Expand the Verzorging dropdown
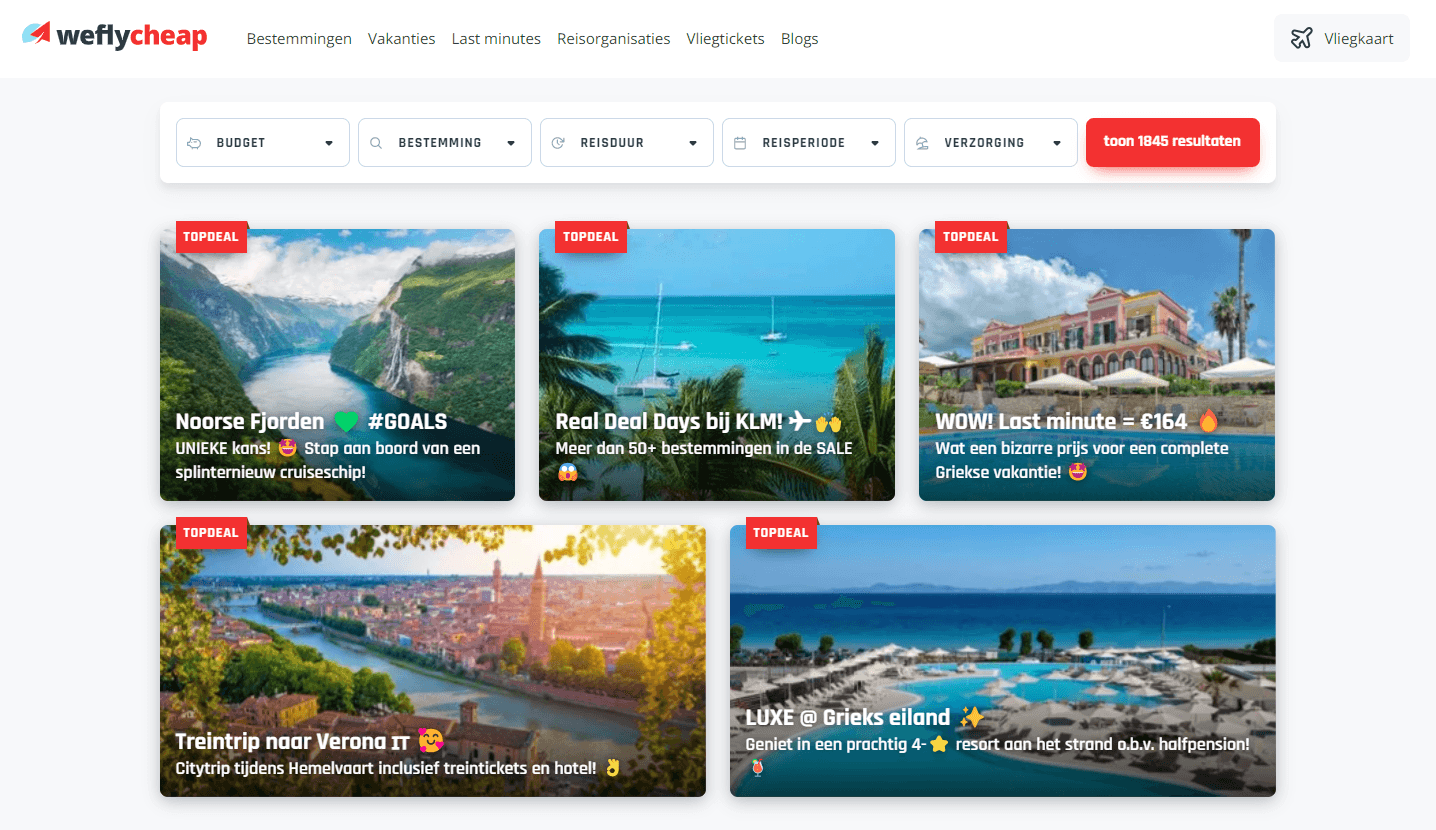This screenshot has width=1436, height=830. click(x=991, y=143)
